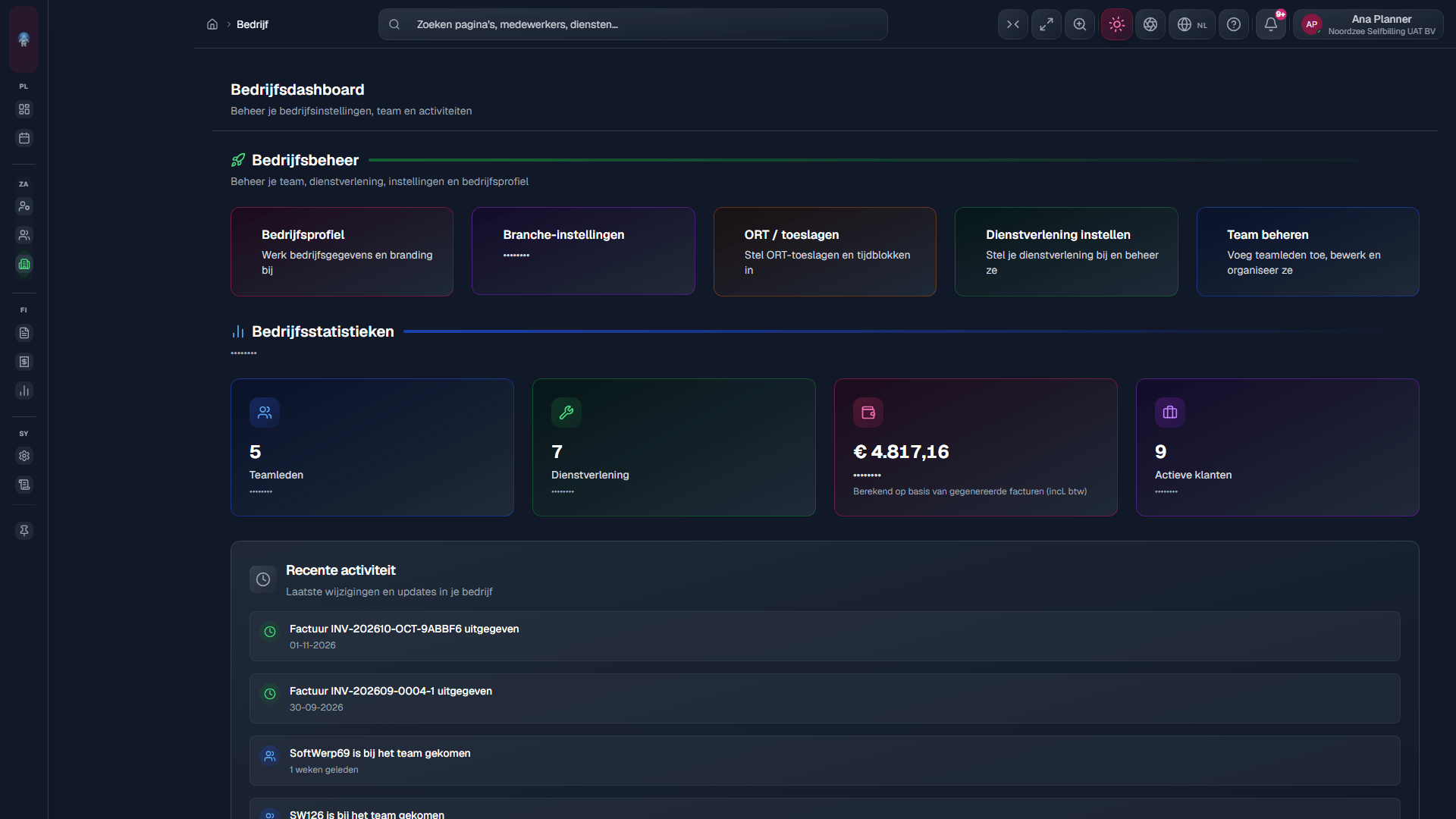Click the Bedrijfsdashboard heading
Viewport: 1456px width, 819px height.
click(x=297, y=89)
